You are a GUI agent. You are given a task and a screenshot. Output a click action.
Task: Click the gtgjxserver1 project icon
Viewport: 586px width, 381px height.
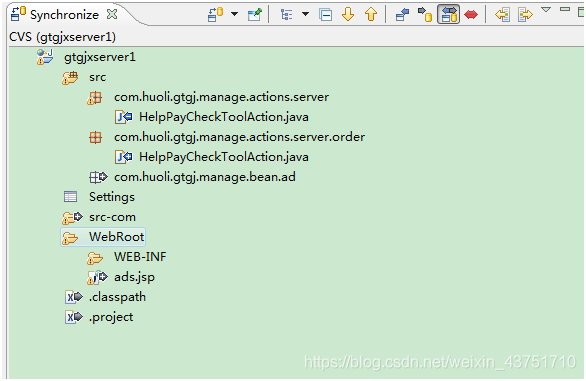click(x=45, y=57)
